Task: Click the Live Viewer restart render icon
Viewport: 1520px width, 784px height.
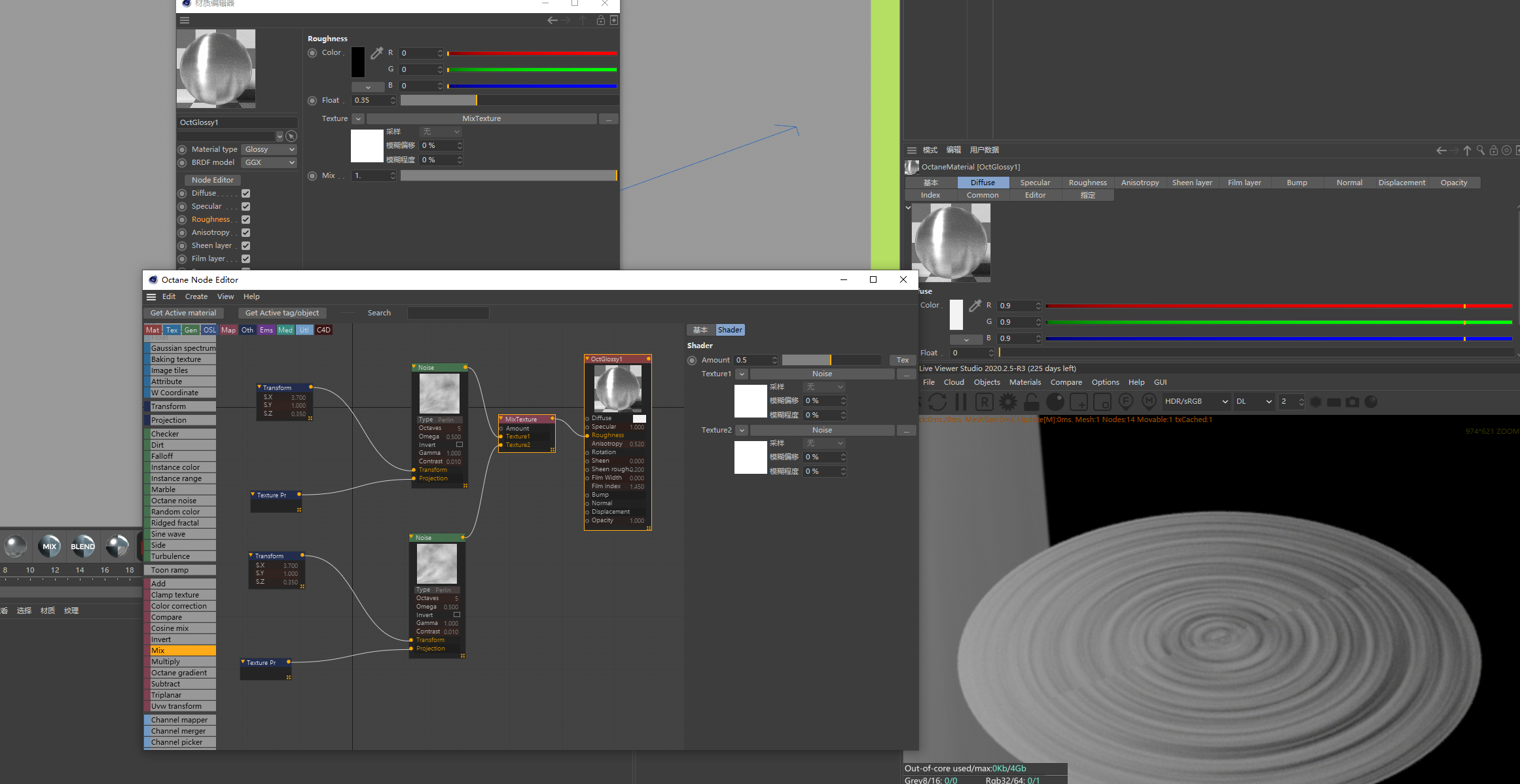Action: [x=937, y=402]
